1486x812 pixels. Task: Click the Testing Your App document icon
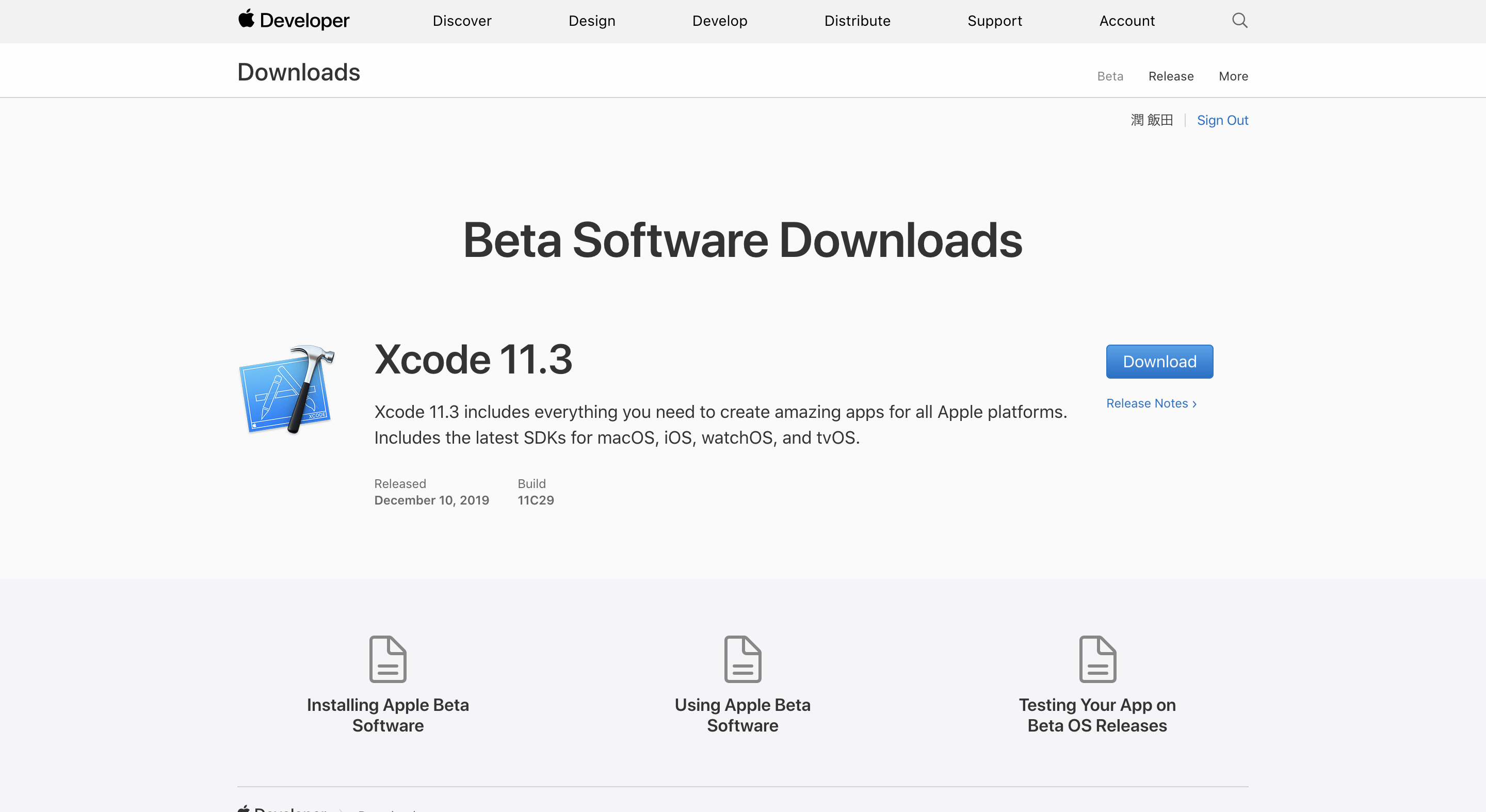1097,659
